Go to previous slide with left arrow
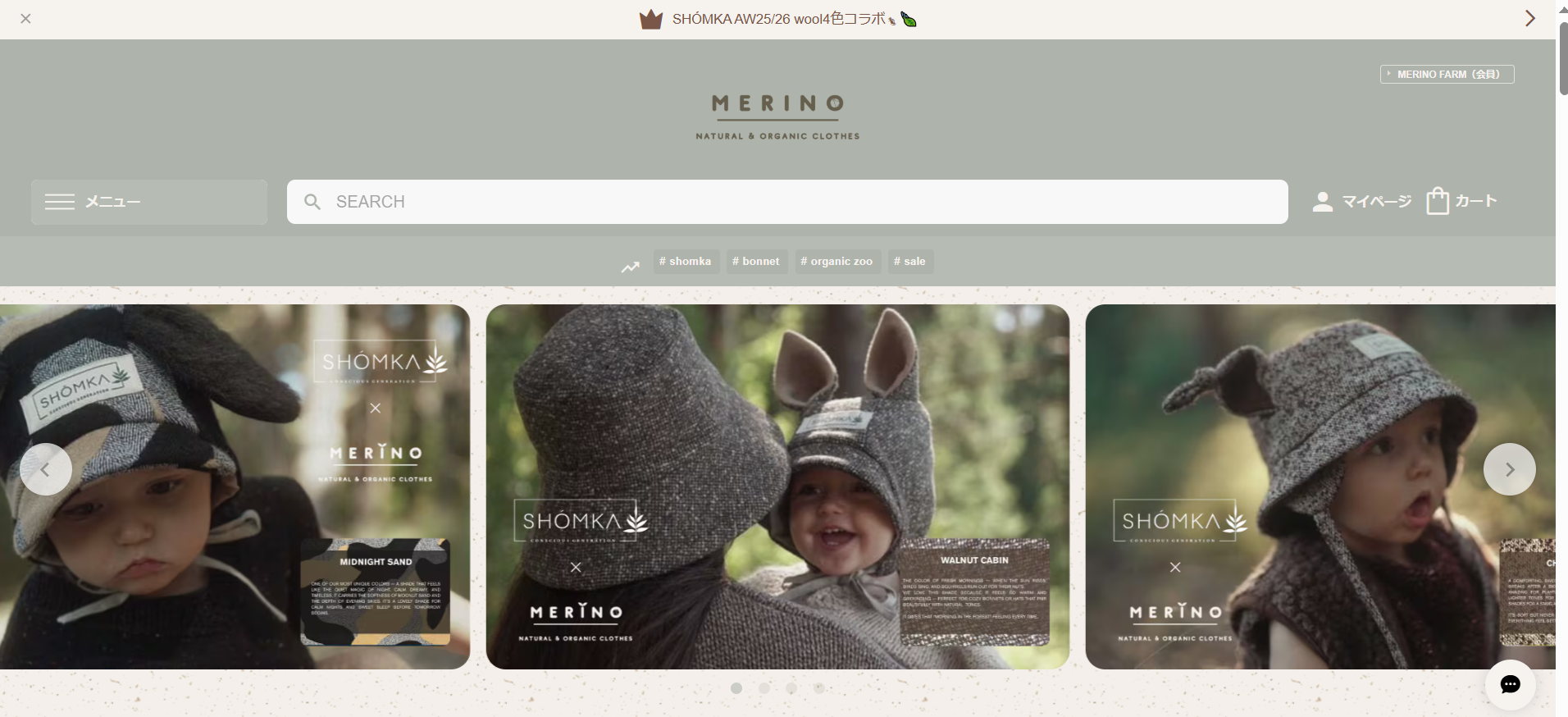The height and width of the screenshot is (717, 1568). 46,469
